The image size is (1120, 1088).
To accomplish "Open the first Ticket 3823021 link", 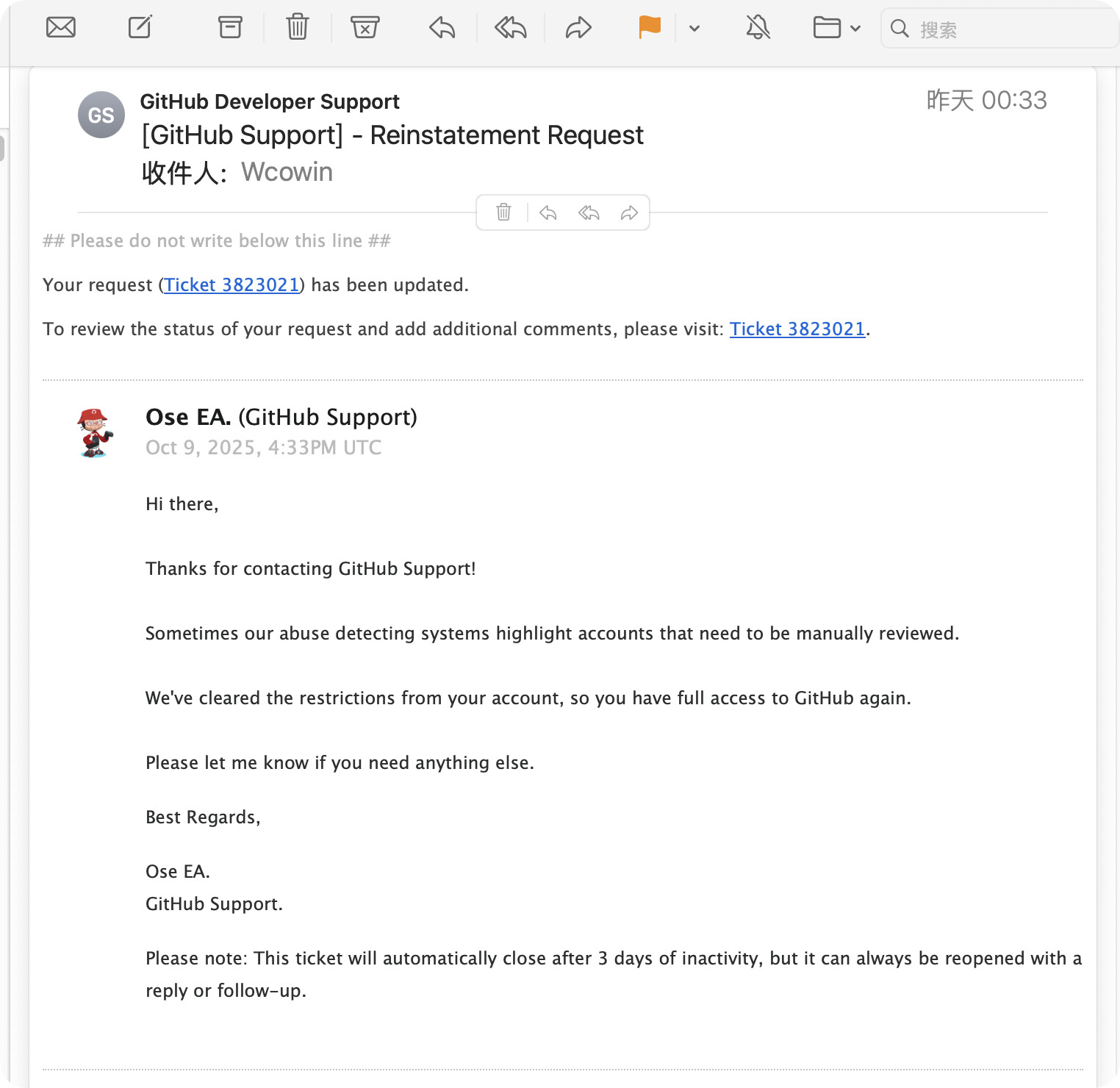I will click(231, 285).
